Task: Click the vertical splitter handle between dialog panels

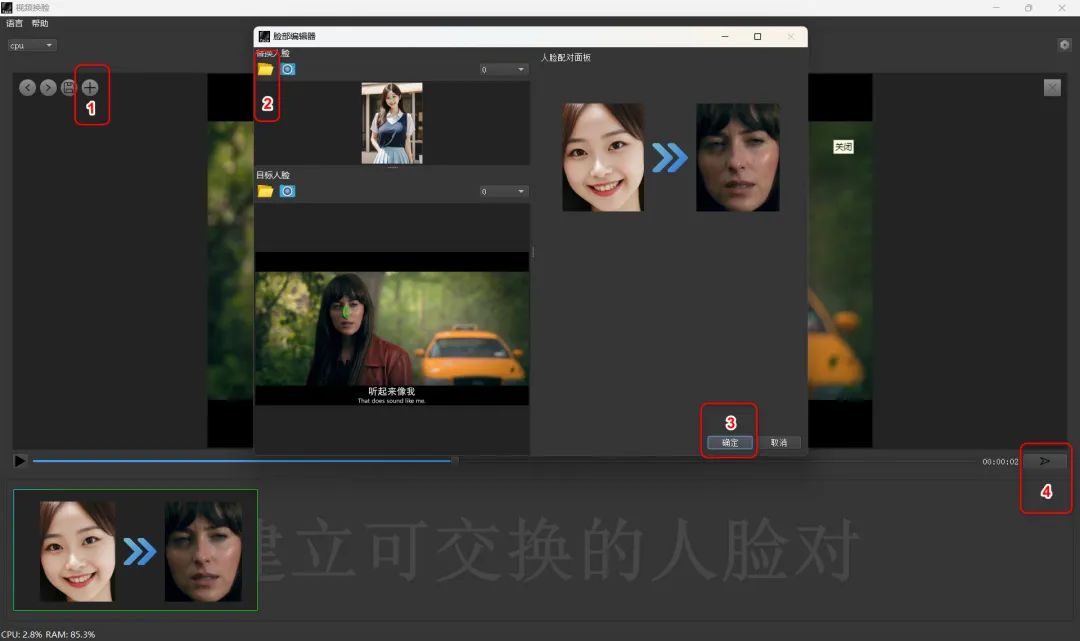Action: [x=533, y=252]
